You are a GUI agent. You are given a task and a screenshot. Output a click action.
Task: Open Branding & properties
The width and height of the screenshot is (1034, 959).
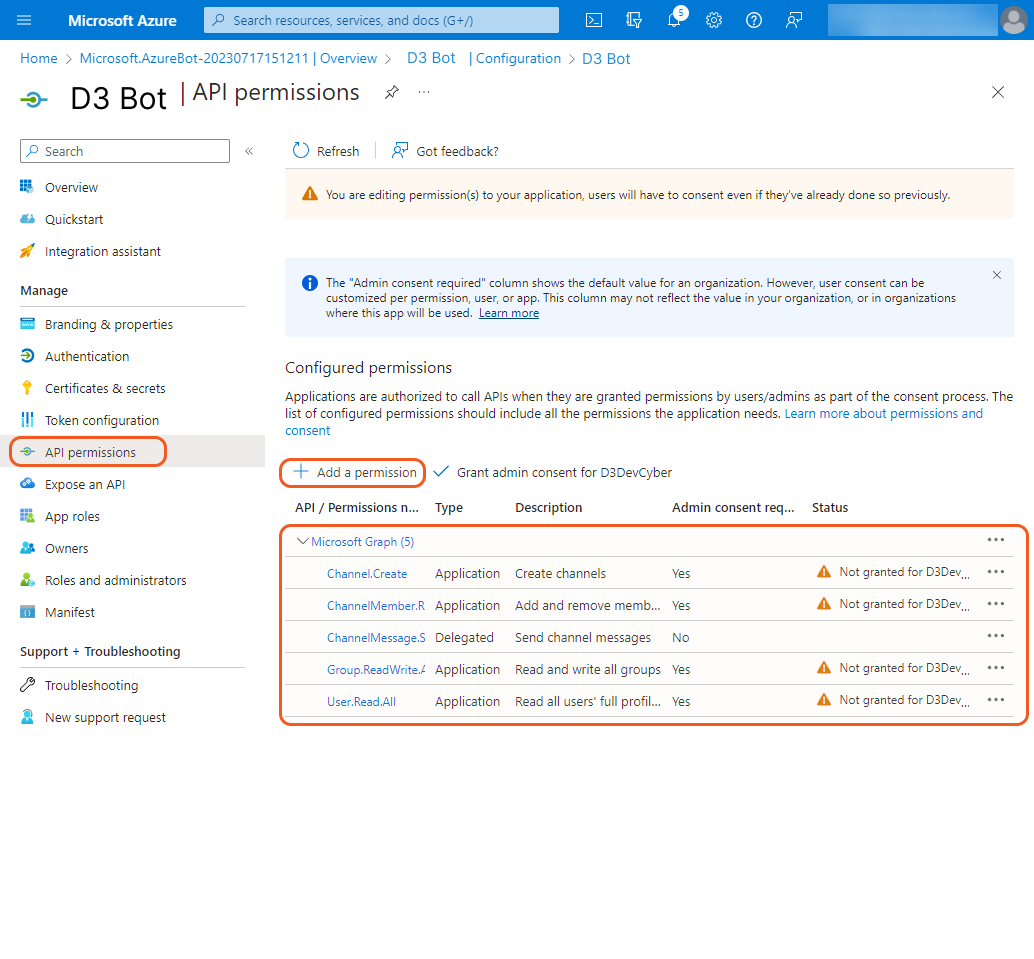click(x=109, y=325)
